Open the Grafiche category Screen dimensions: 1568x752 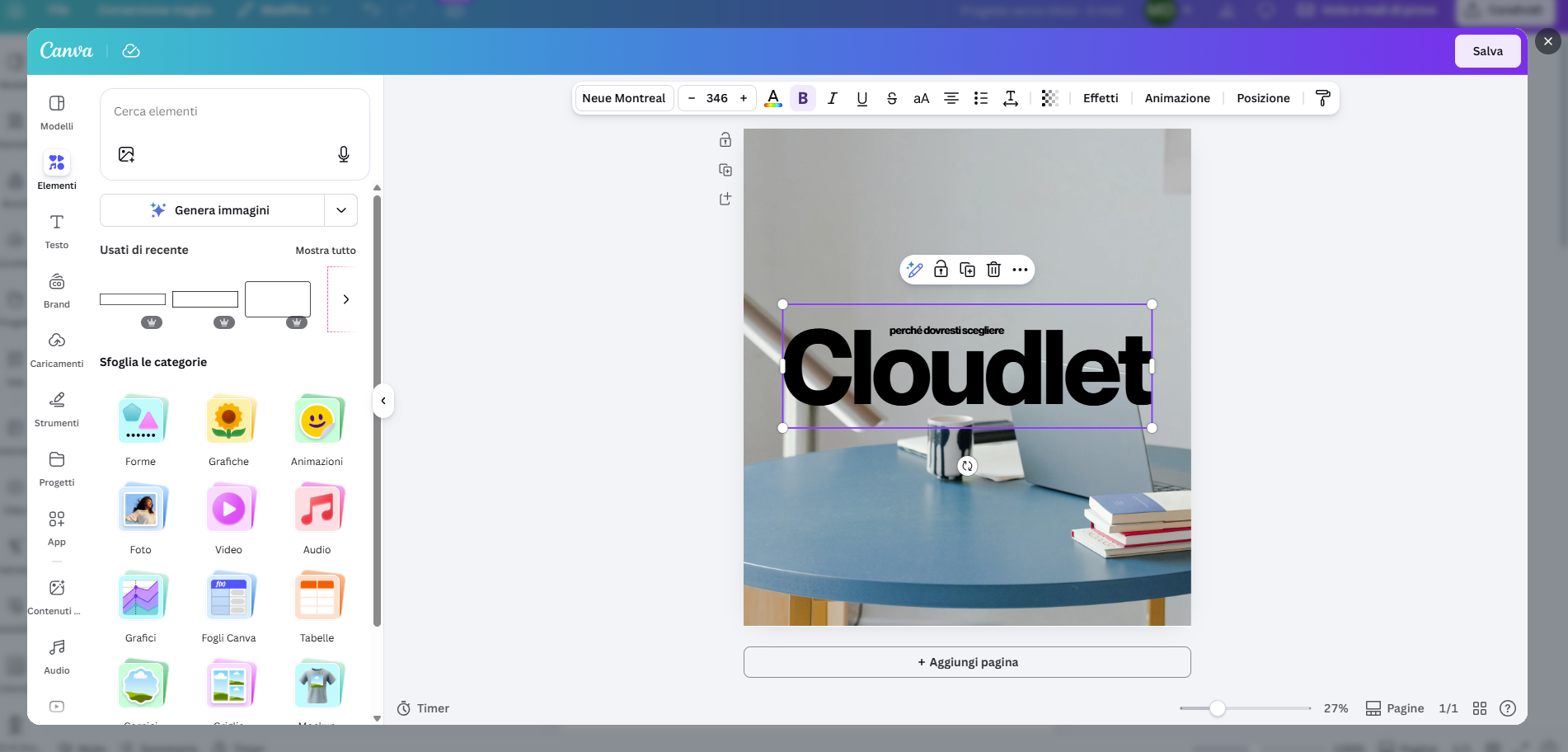click(x=229, y=431)
